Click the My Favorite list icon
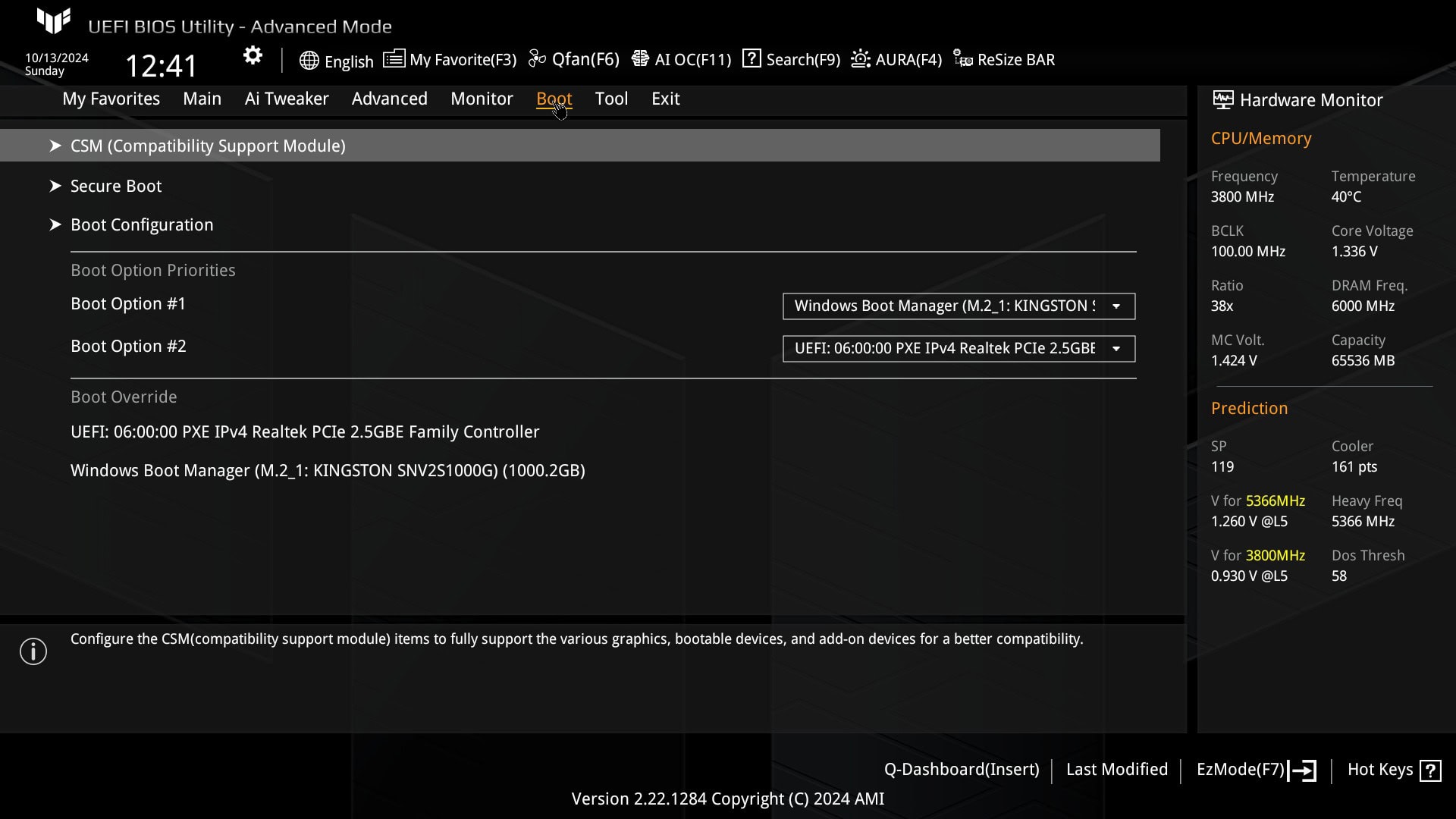The height and width of the screenshot is (819, 1456). pyautogui.click(x=394, y=59)
